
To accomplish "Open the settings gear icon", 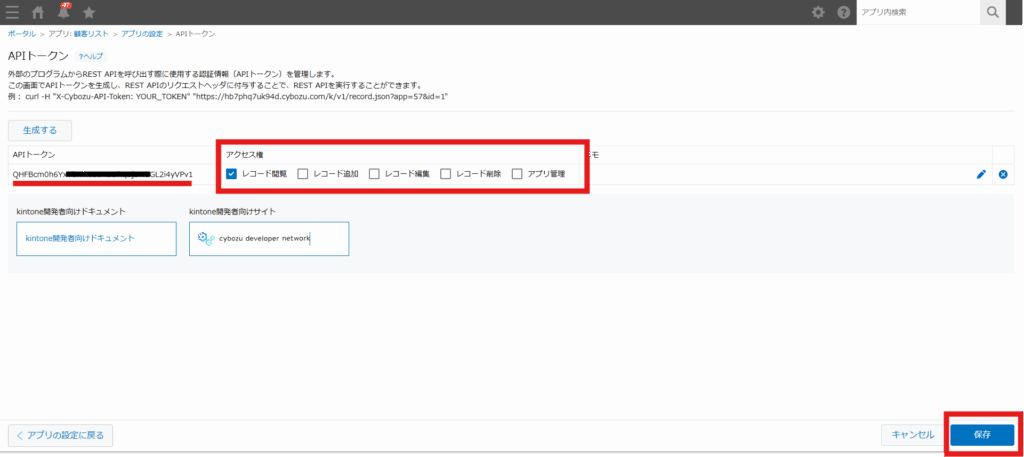I will [818, 12].
